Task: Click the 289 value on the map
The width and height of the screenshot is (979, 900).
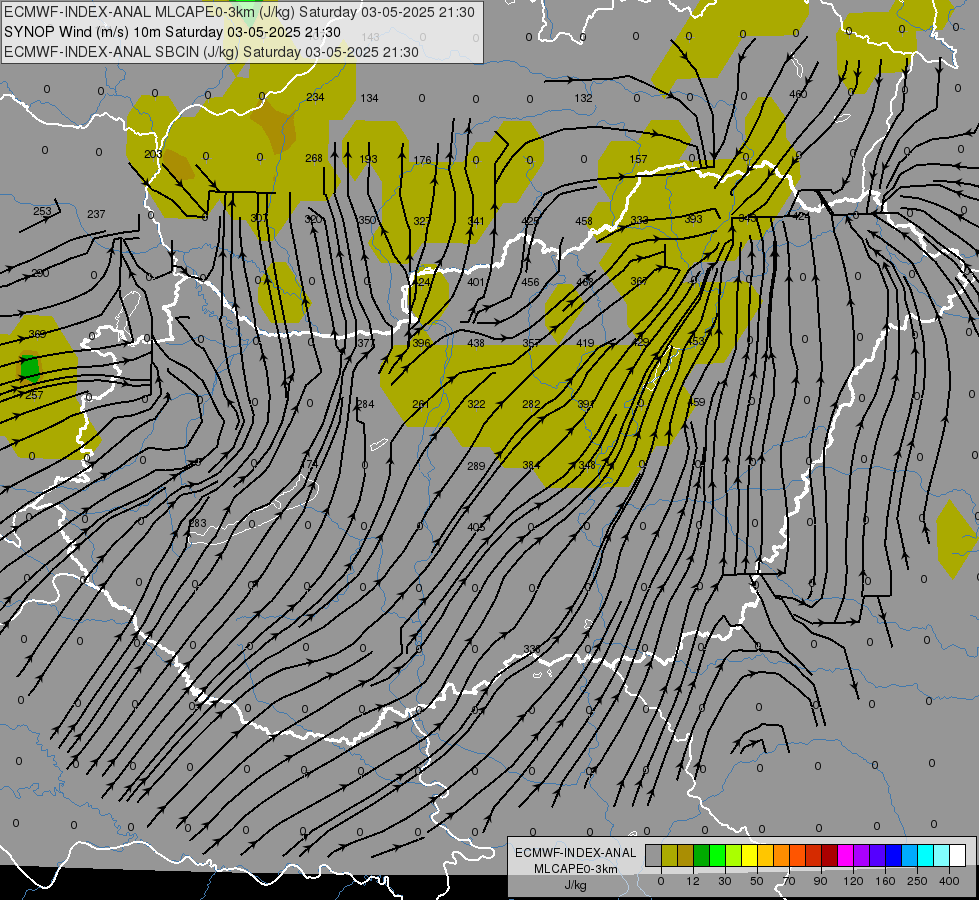Action: [476, 466]
